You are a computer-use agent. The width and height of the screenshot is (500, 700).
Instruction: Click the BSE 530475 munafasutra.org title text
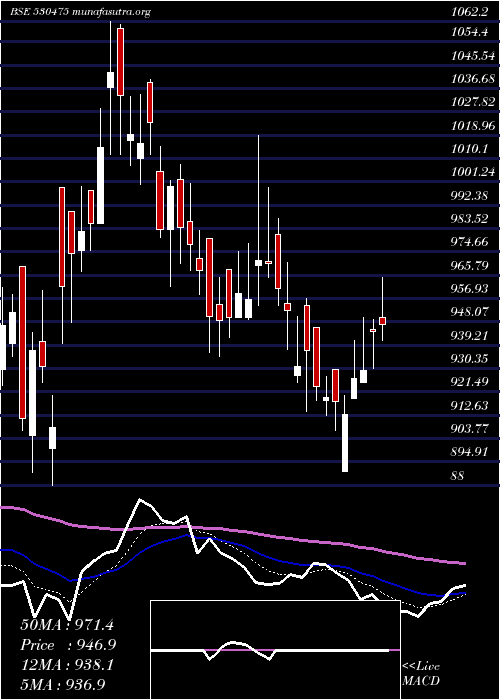click(x=80, y=12)
